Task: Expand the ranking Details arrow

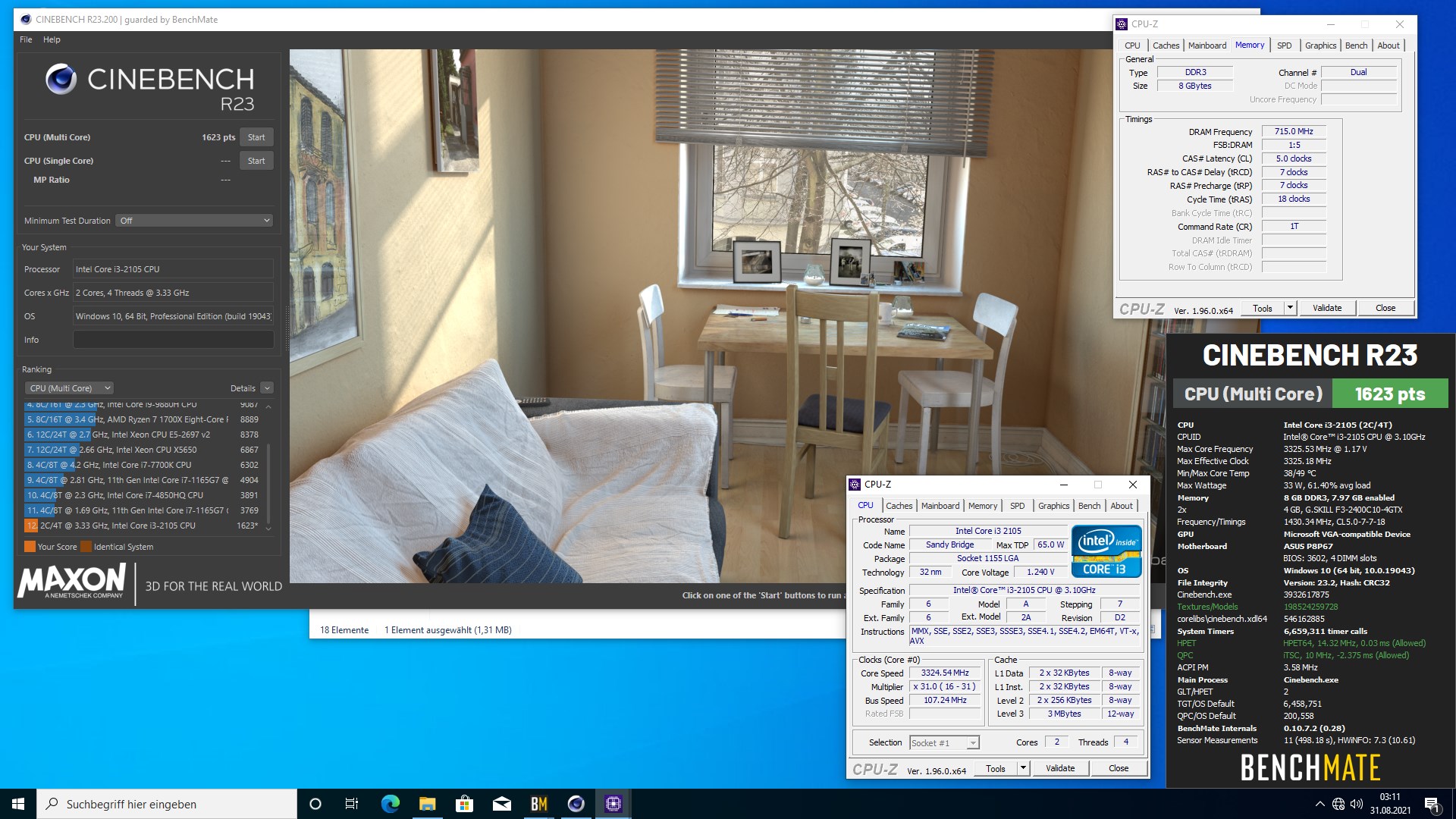Action: click(x=267, y=388)
